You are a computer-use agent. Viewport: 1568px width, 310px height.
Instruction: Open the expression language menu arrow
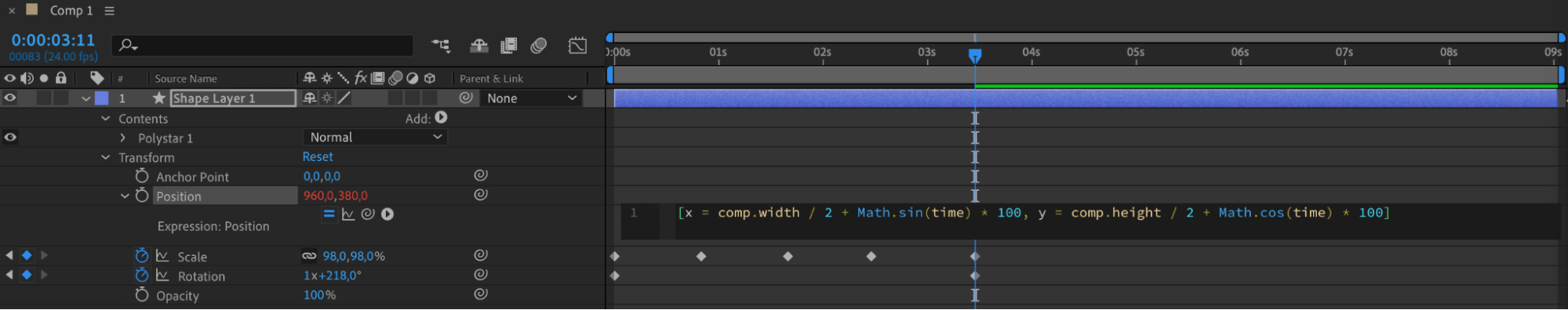[x=387, y=214]
